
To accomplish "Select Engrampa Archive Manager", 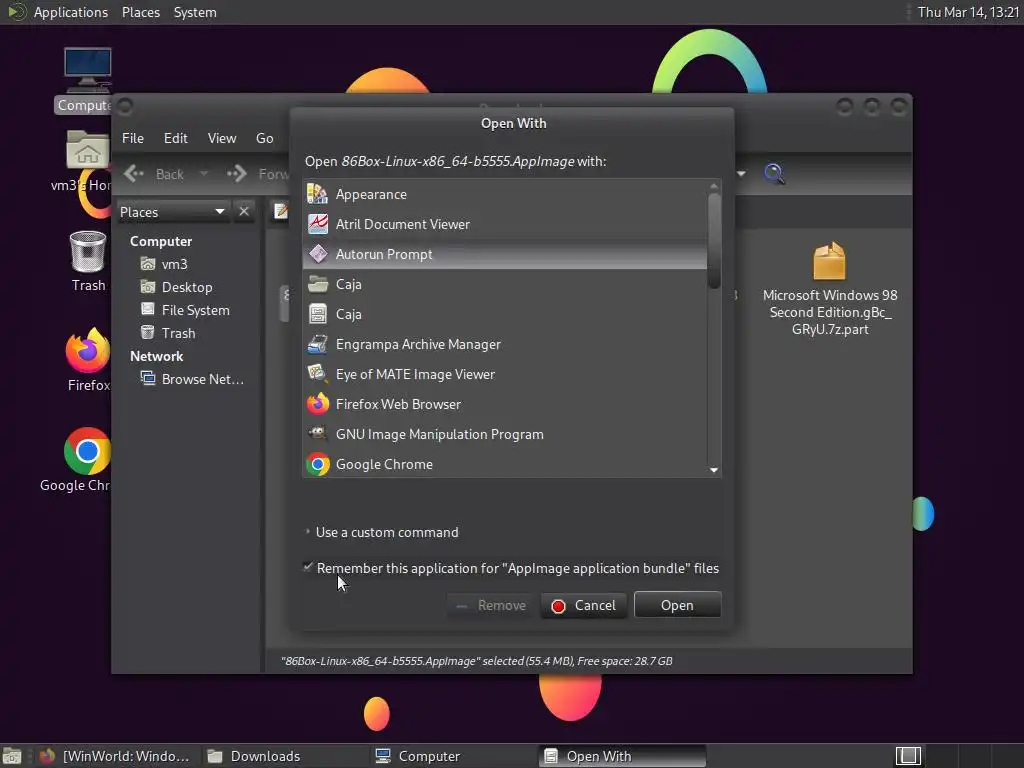I will click(505, 344).
